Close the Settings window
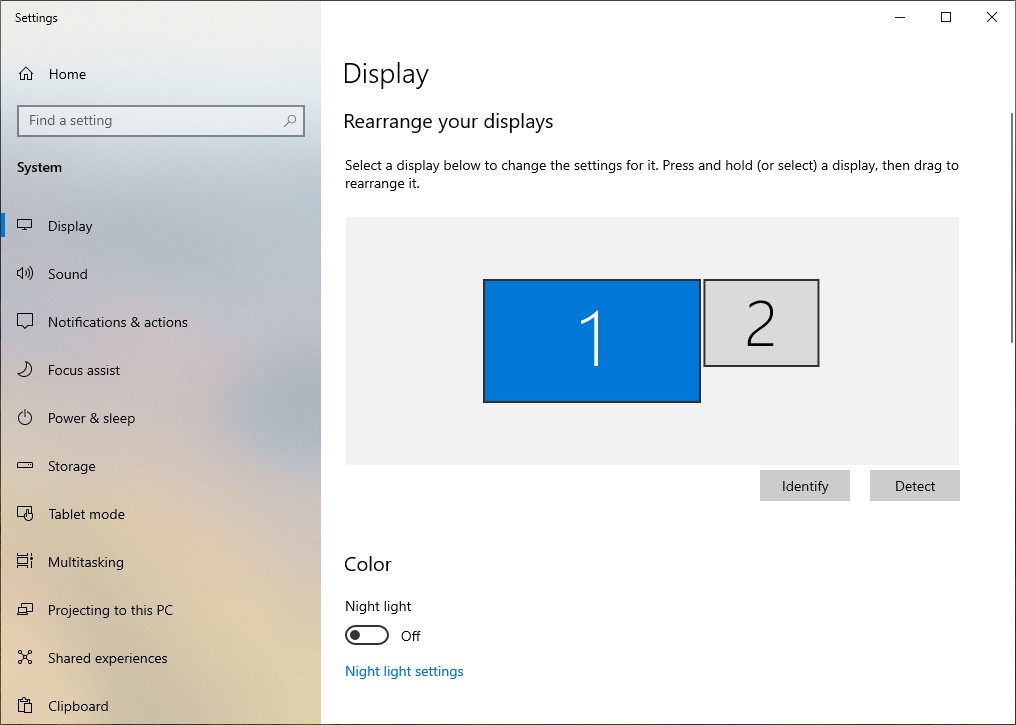 [x=992, y=17]
